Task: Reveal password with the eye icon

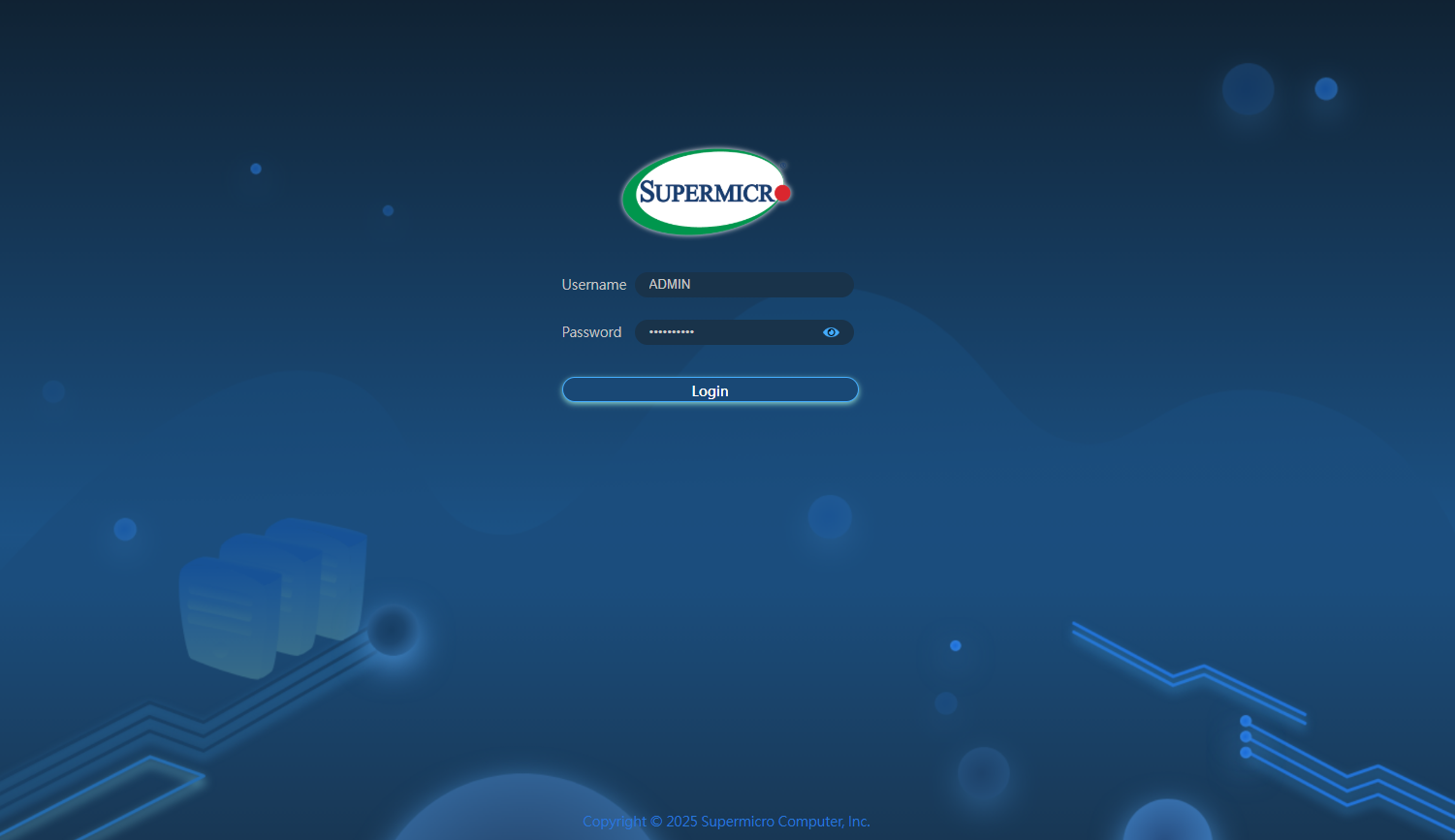Action: [x=831, y=332]
